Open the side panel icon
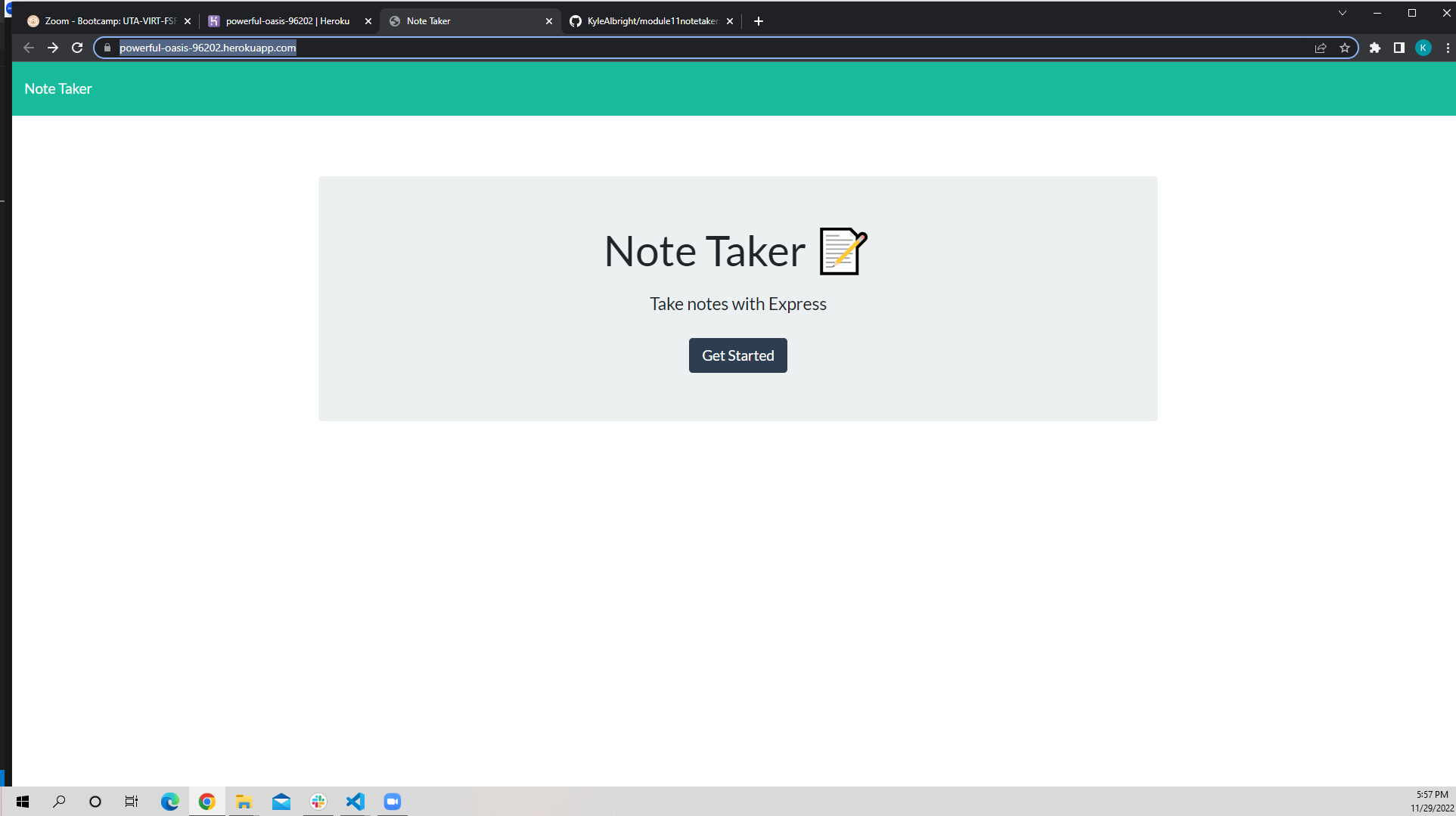Image resolution: width=1456 pixels, height=816 pixels. point(1399,48)
